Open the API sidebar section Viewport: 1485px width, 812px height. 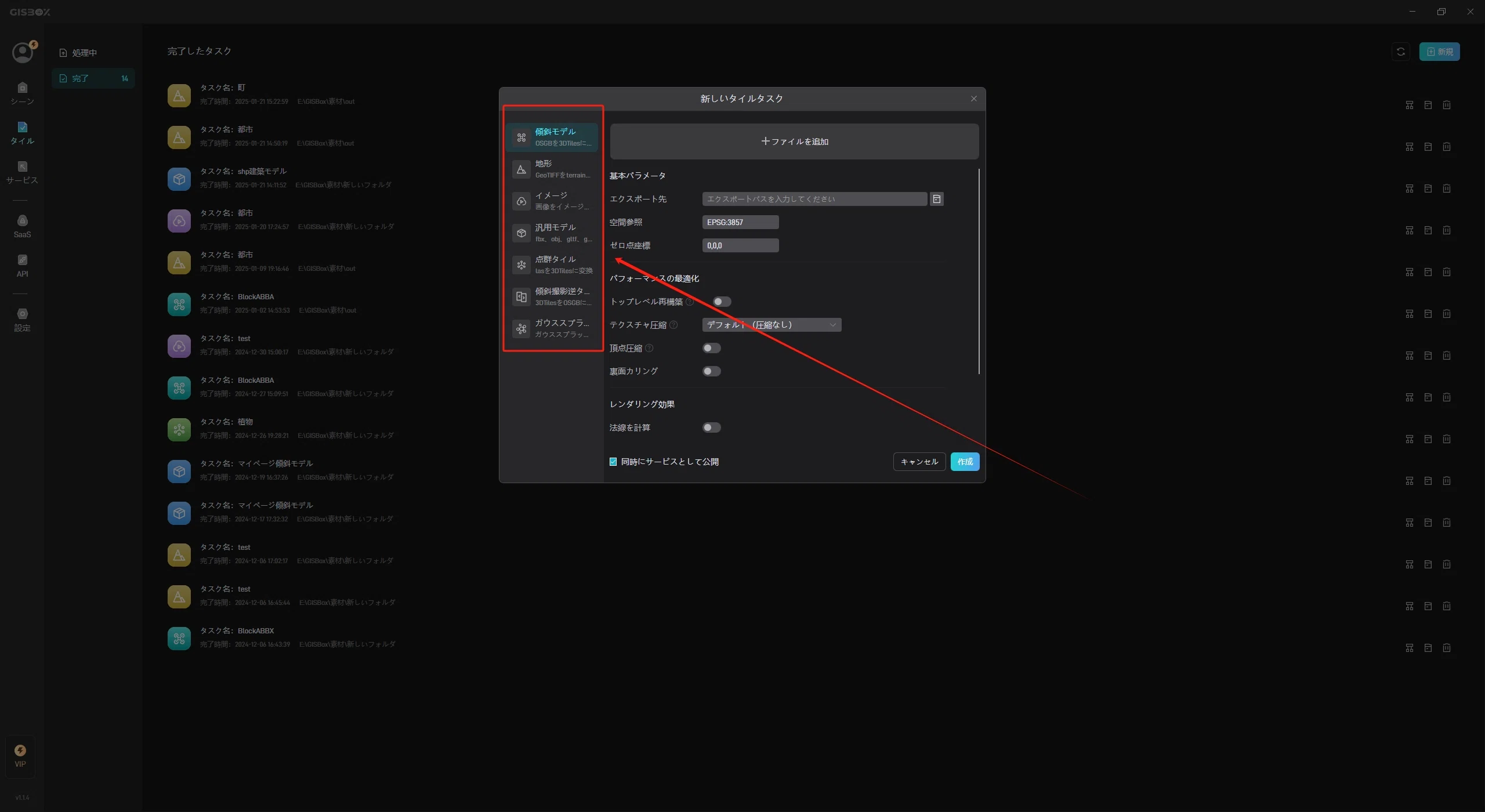(22, 266)
